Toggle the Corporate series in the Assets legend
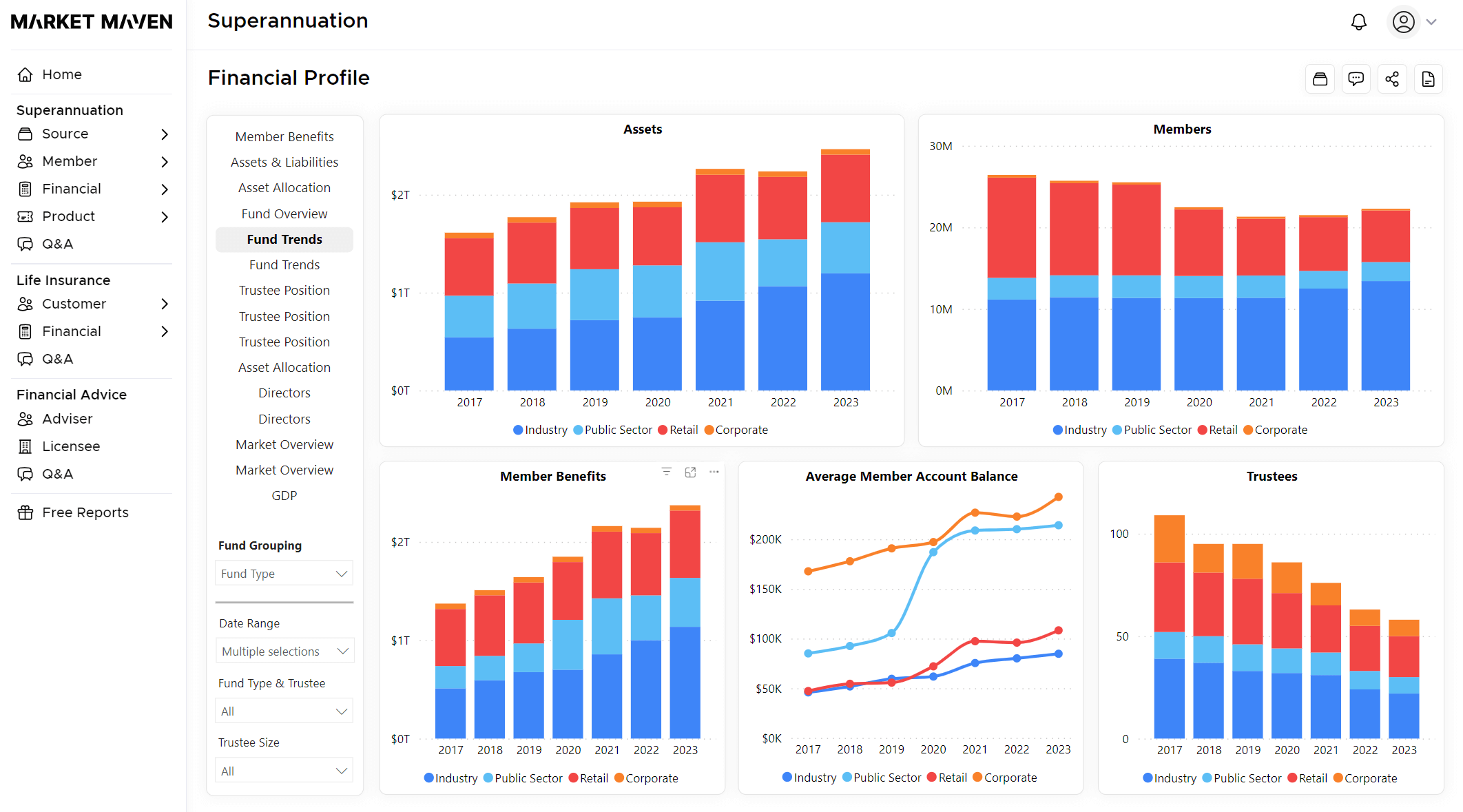This screenshot has height=812, width=1463. [x=736, y=429]
